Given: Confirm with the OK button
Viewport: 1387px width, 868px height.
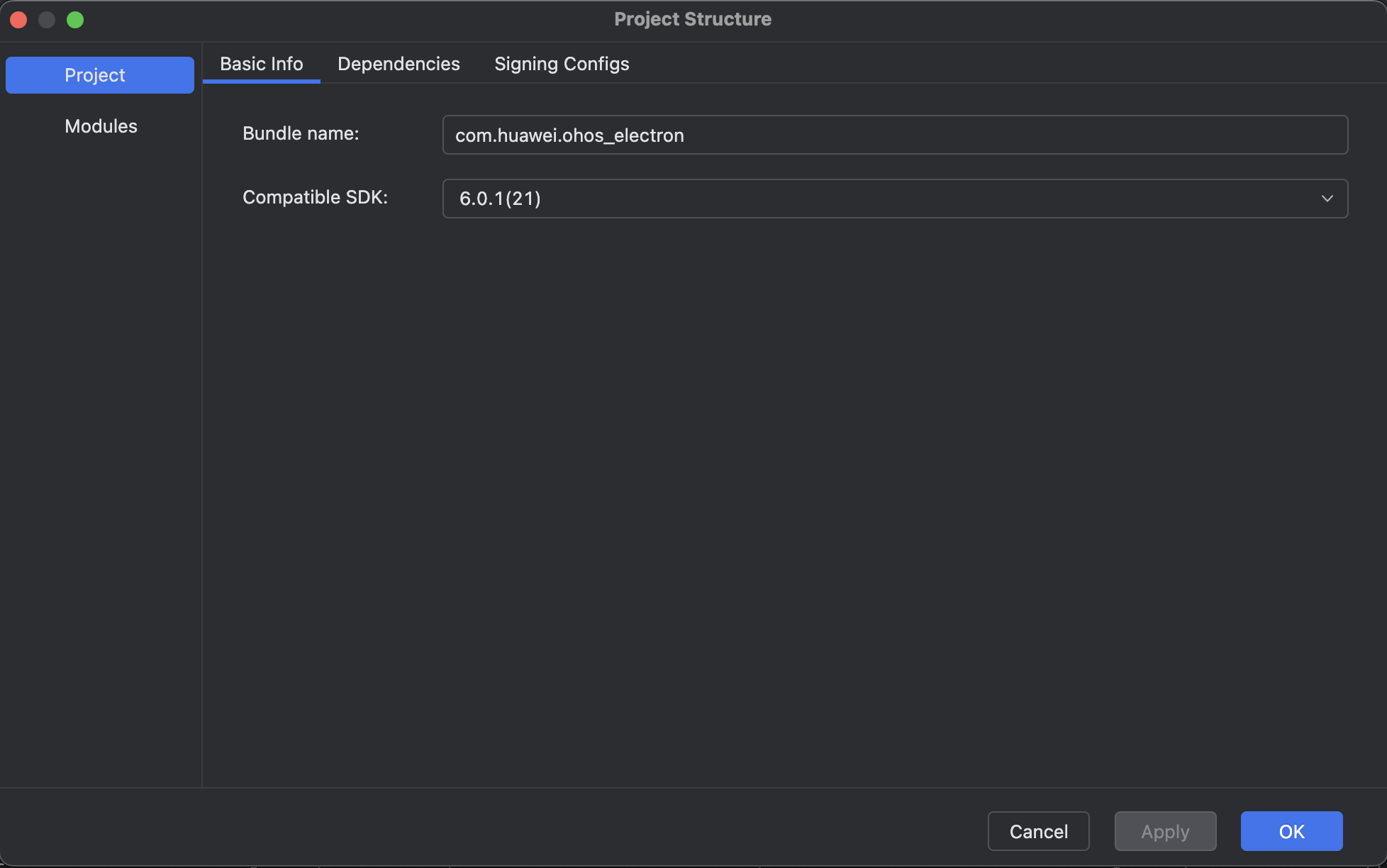Looking at the screenshot, I should pos(1291,831).
